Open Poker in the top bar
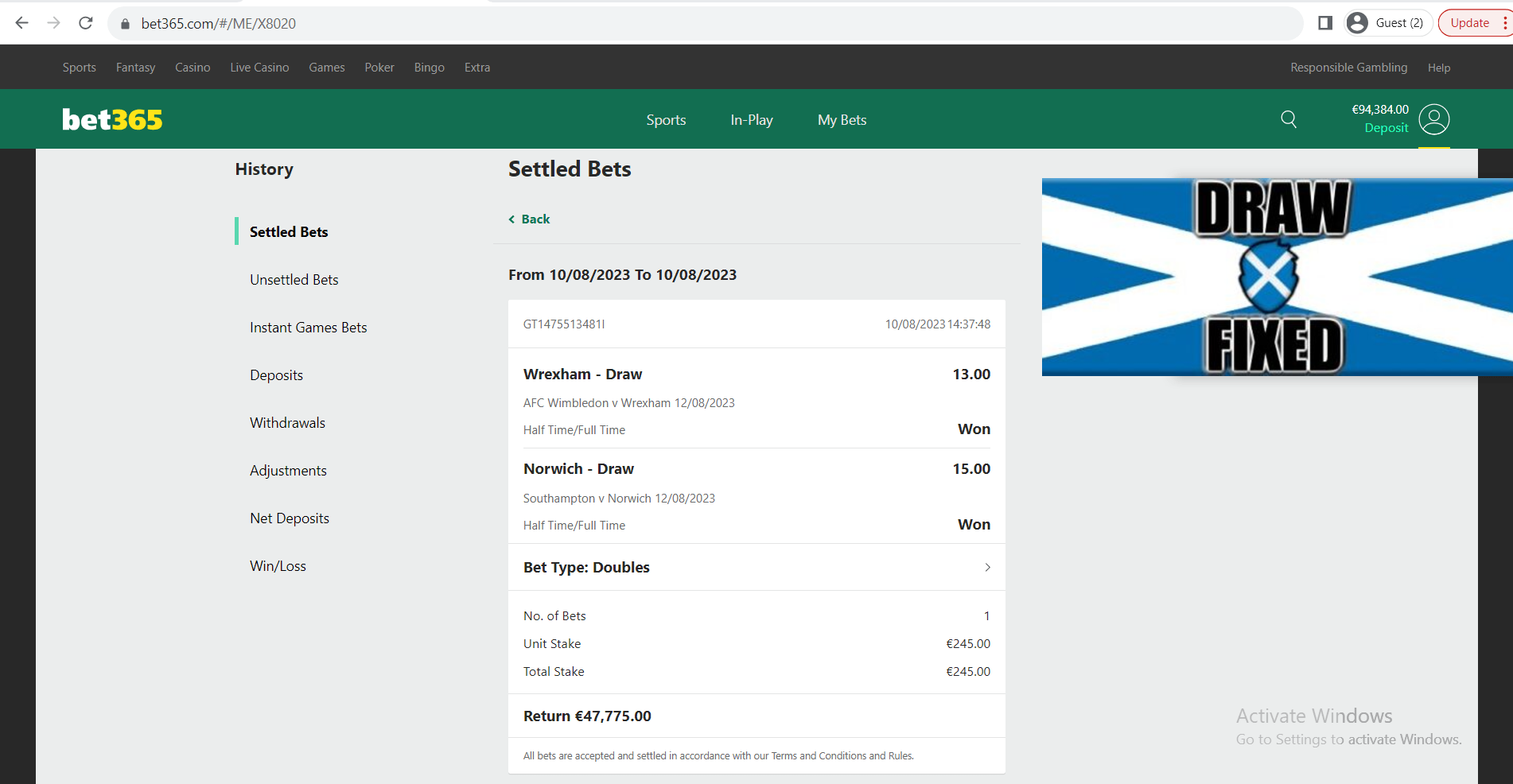 [379, 68]
